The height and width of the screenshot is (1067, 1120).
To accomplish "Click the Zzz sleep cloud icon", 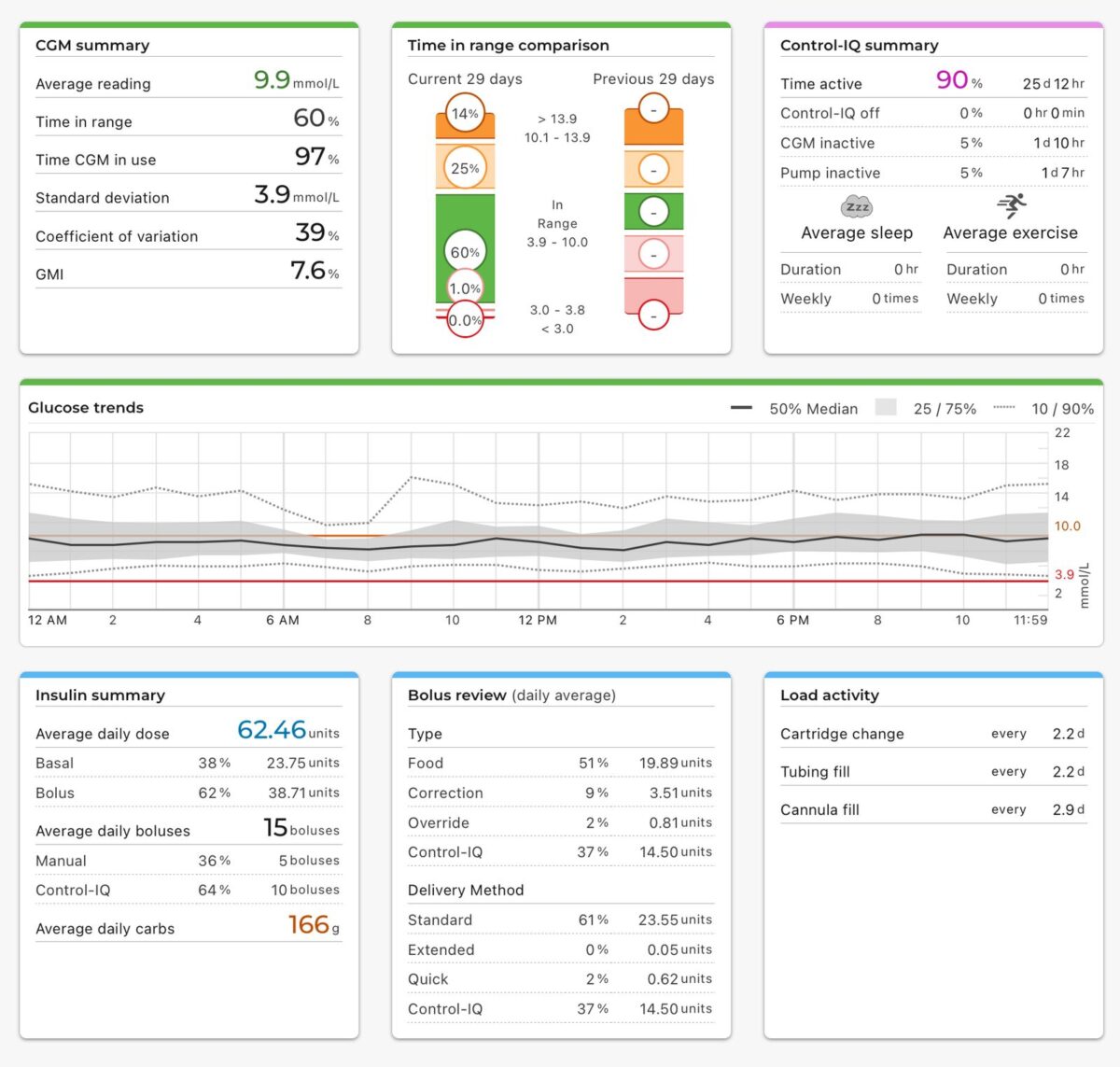I will [857, 206].
